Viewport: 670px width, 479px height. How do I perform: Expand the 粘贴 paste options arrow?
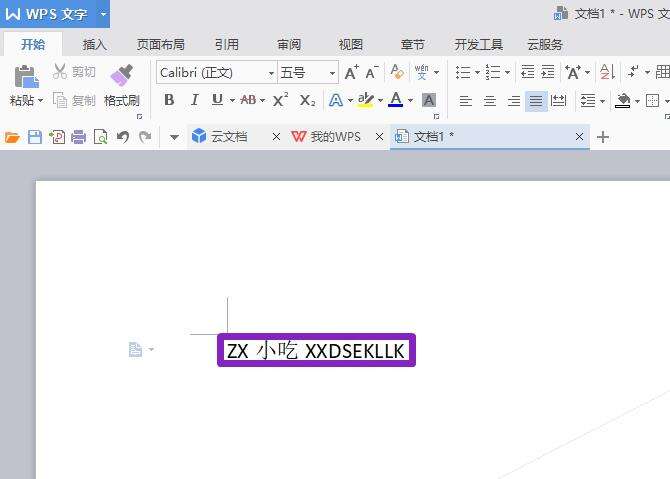pyautogui.click(x=41, y=101)
